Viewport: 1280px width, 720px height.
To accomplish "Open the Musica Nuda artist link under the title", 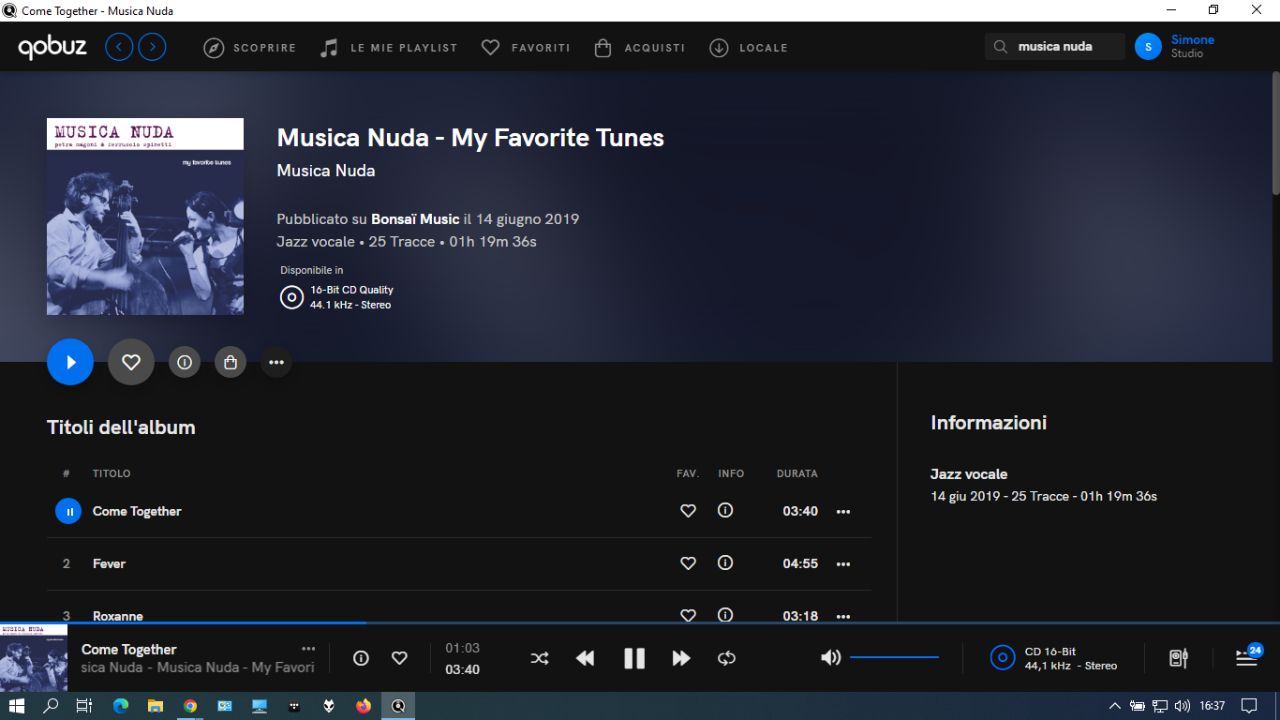I will [x=326, y=170].
